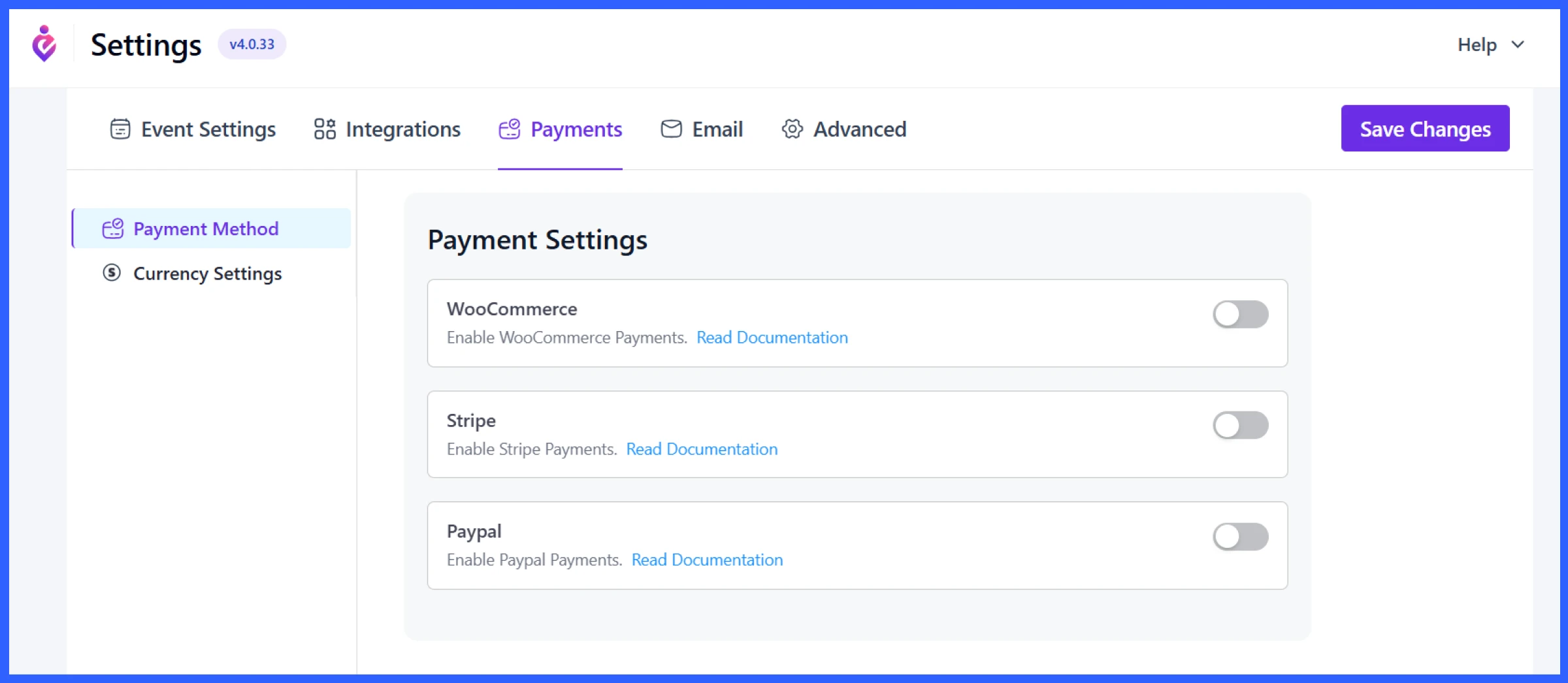Enable the Paypal payments toggle
Viewport: 1568px width, 683px height.
[1241, 537]
